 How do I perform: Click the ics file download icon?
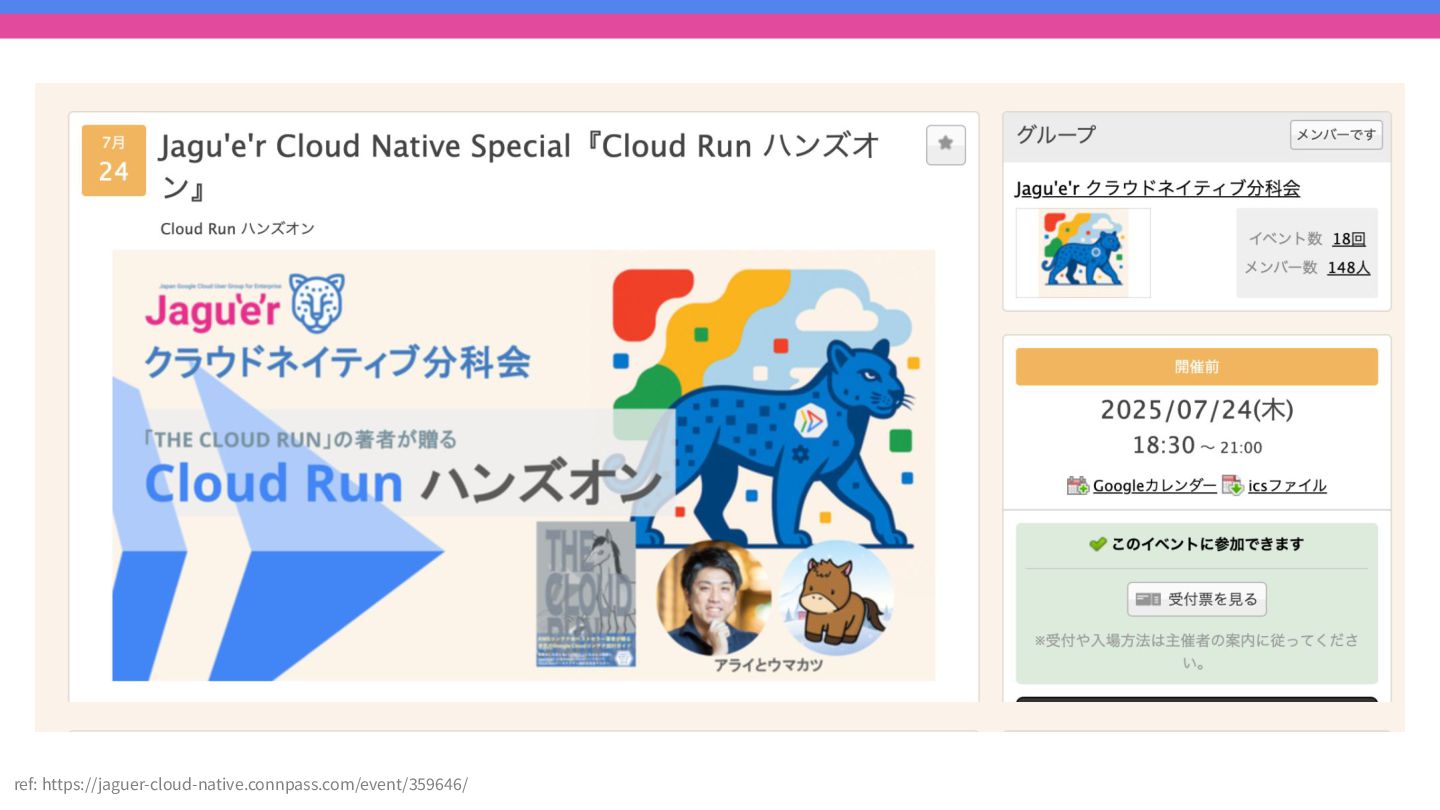pos(1232,486)
